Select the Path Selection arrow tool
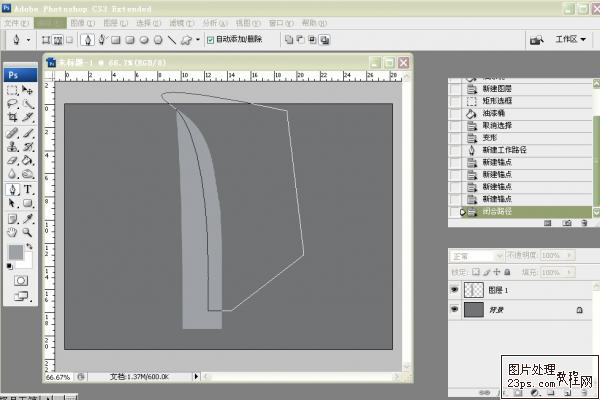Screen dimensions: 600x400 [12, 203]
